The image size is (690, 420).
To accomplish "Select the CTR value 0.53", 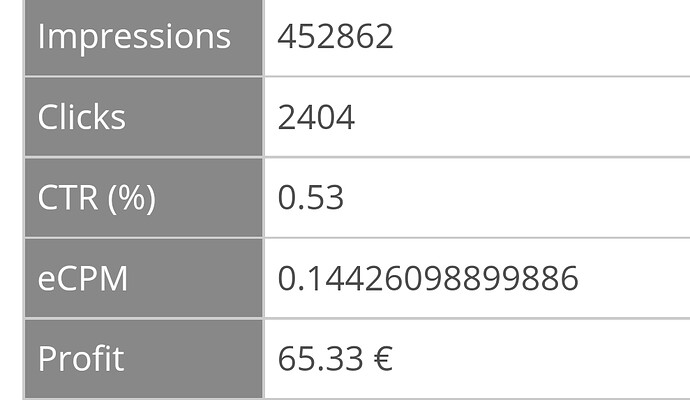I will [310, 198].
